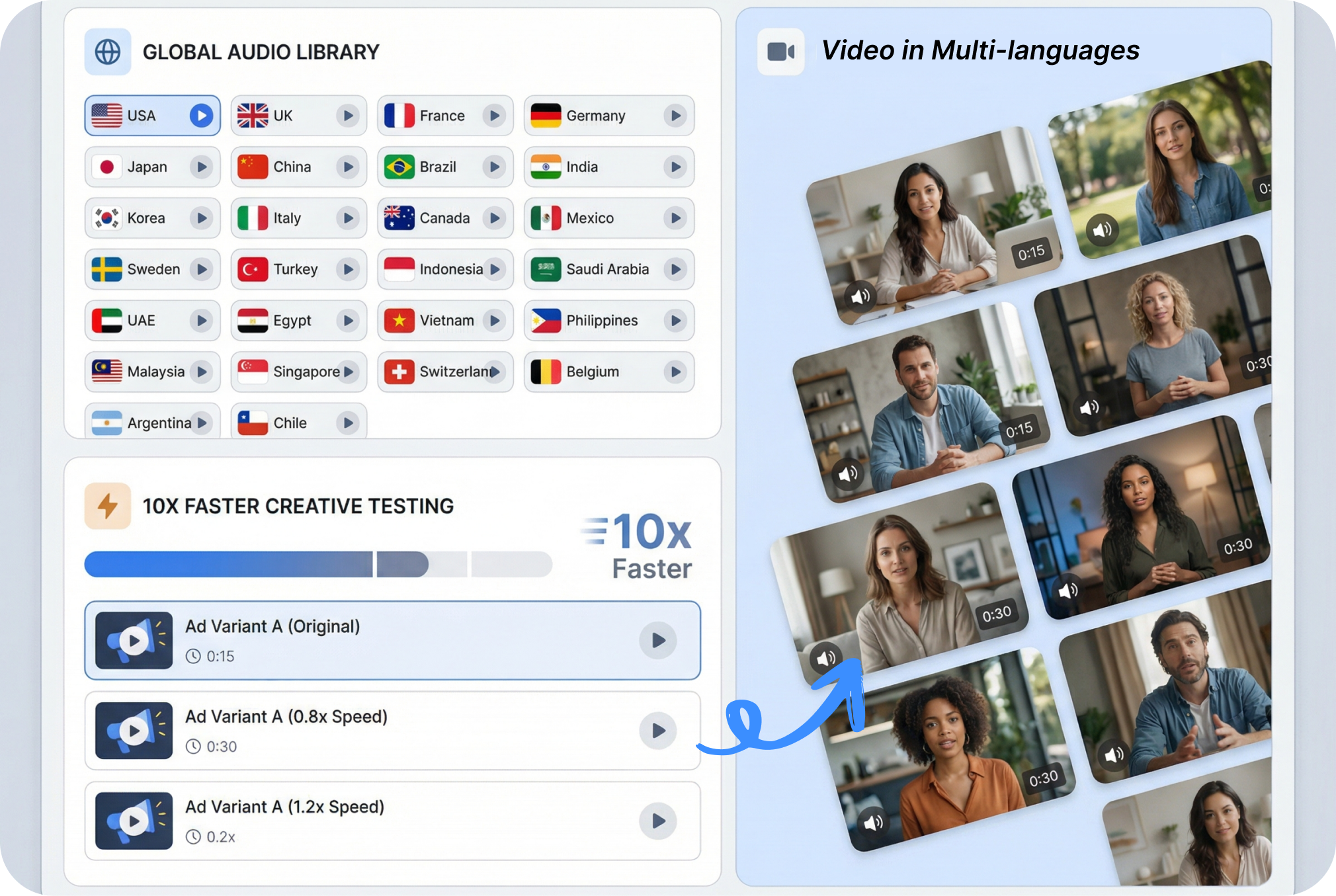
Task: Select the Belgium language chip
Action: (x=609, y=372)
